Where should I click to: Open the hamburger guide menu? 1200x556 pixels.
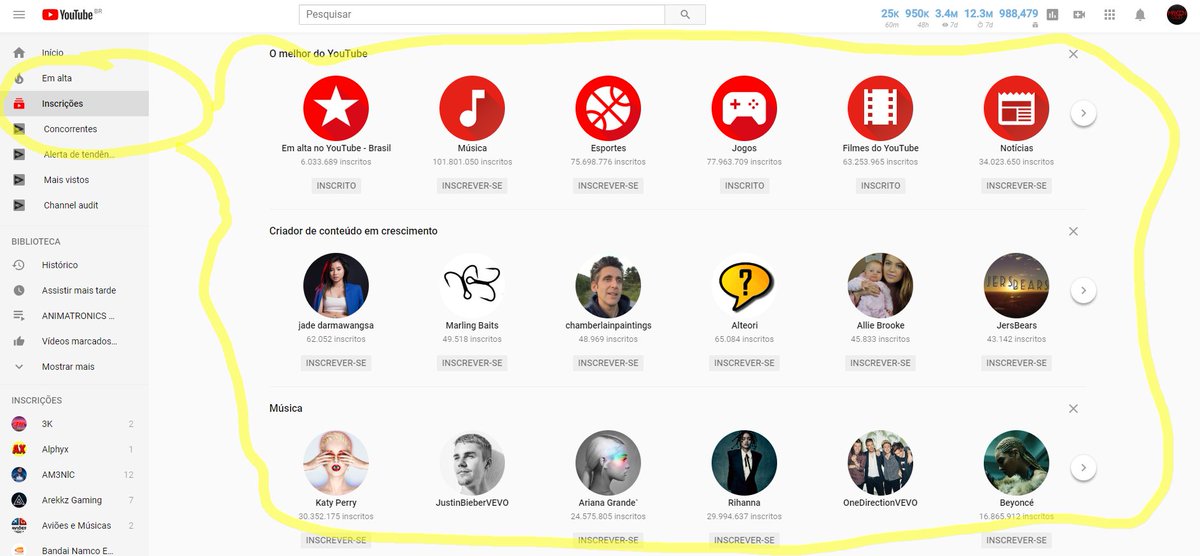click(x=19, y=14)
